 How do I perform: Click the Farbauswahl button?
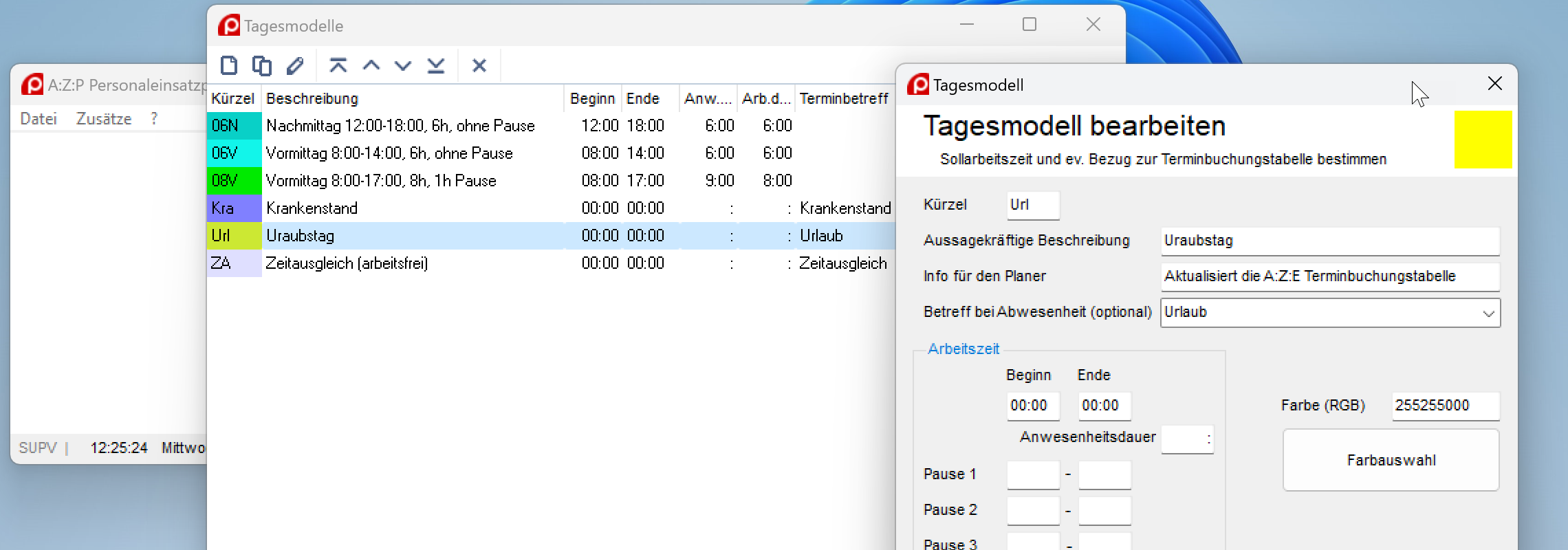(x=1391, y=461)
